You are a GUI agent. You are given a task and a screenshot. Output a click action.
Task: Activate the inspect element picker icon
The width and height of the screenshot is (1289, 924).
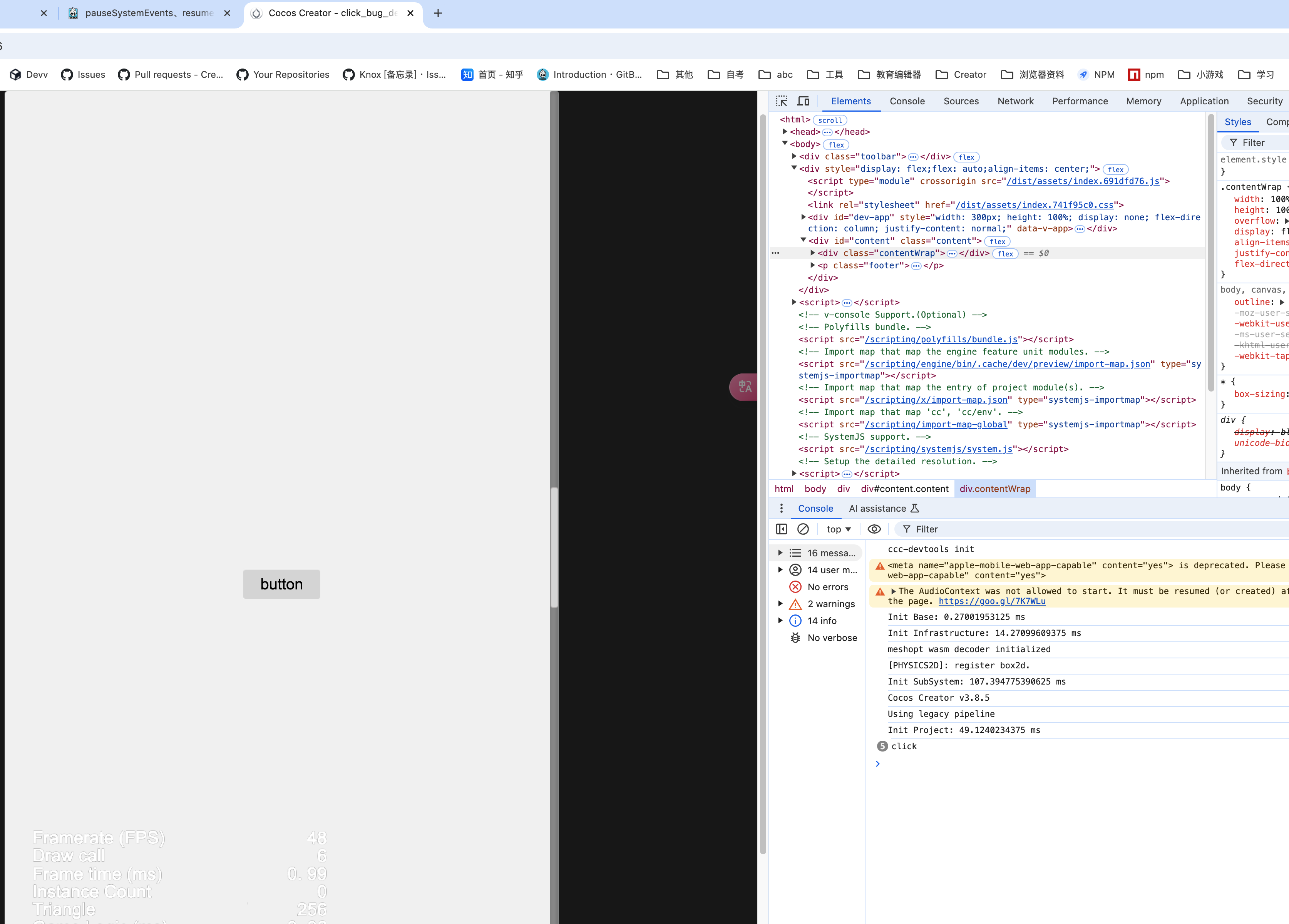pyautogui.click(x=782, y=101)
